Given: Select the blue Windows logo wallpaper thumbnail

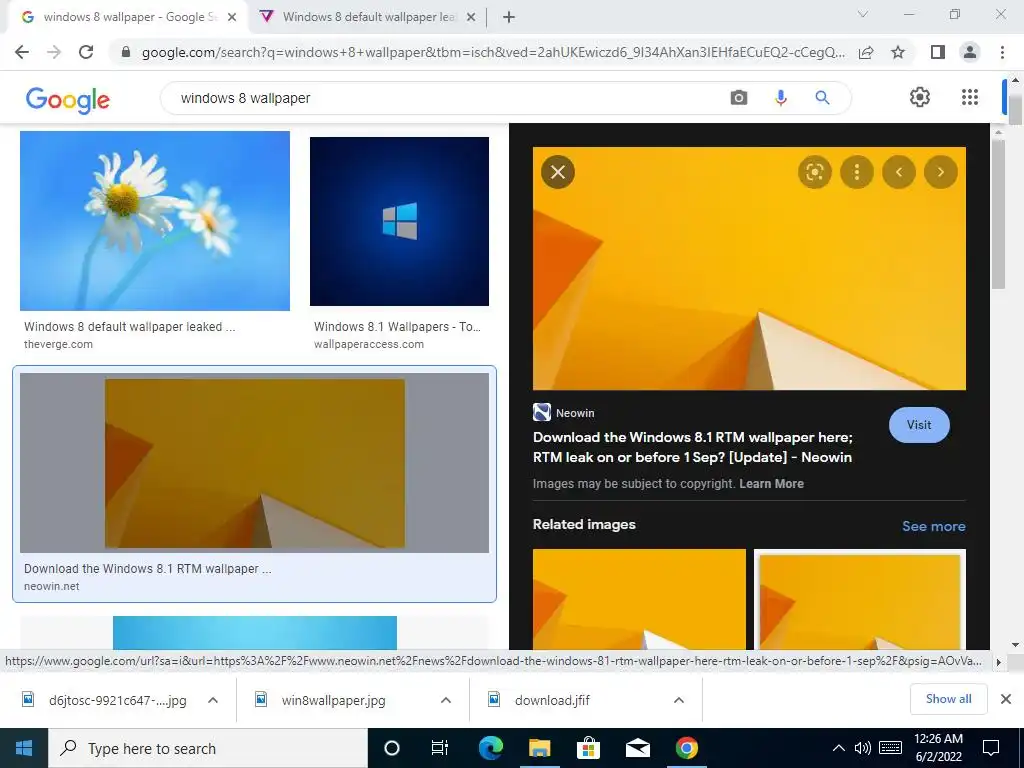Looking at the screenshot, I should click(x=399, y=221).
